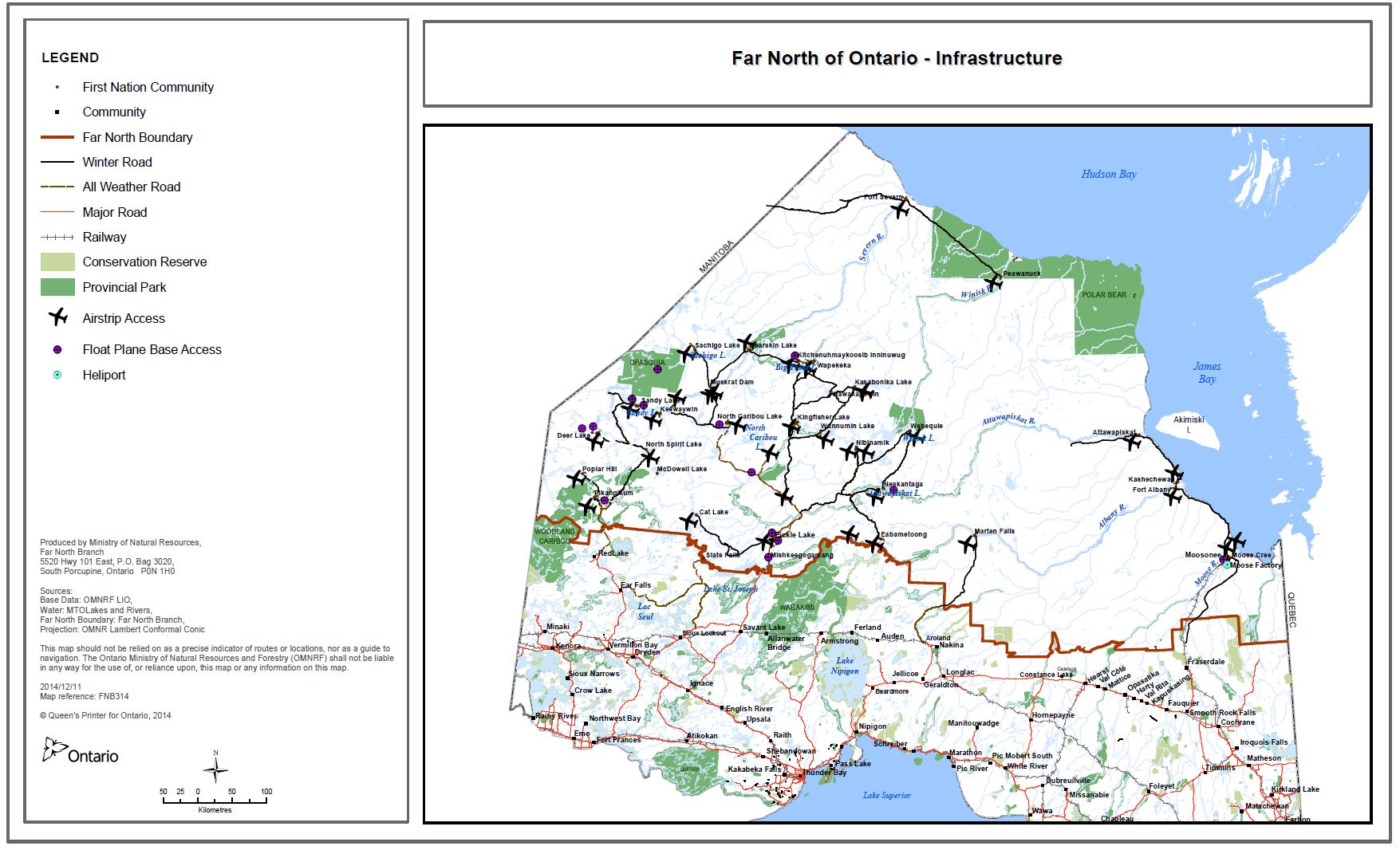Click the 'Timmins' city label
This screenshot has width=1400, height=850.
(x=1220, y=768)
